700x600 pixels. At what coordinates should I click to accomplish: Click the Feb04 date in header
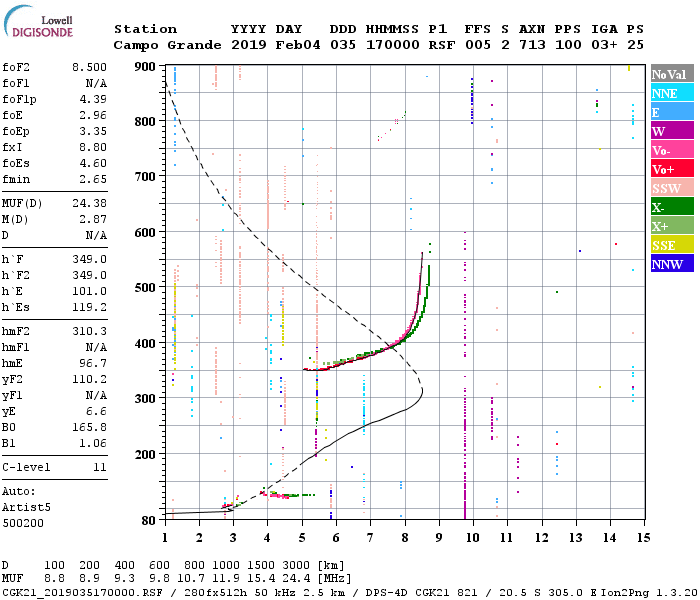coord(298,45)
